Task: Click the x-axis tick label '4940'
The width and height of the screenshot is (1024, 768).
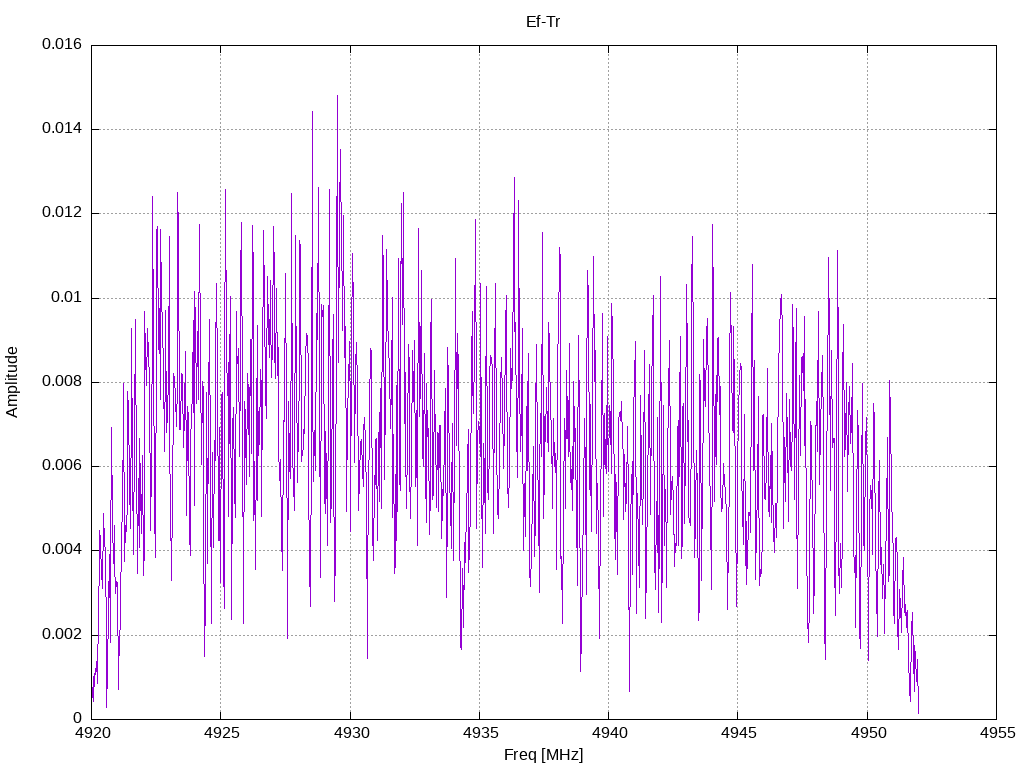Action: tap(609, 733)
